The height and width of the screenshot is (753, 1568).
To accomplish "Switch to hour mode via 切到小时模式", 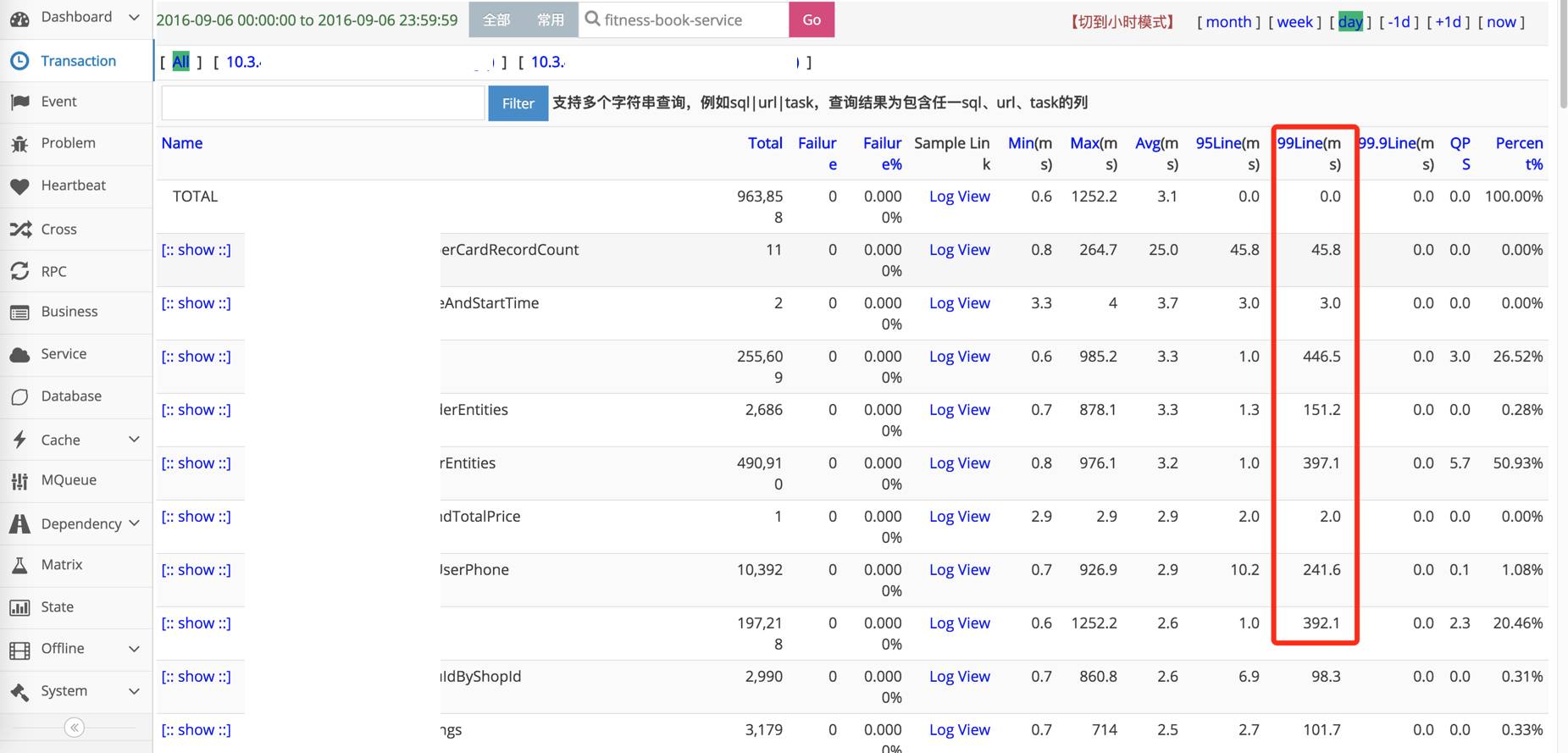I will click(1122, 22).
